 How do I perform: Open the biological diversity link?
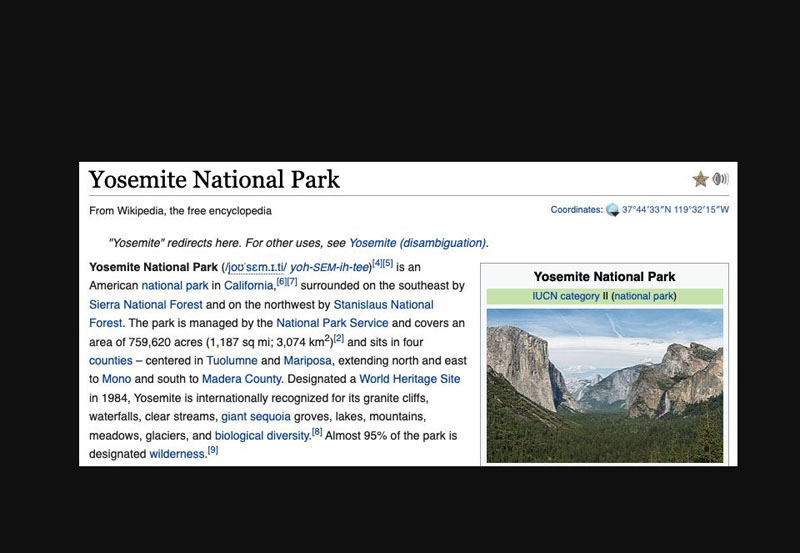[262, 436]
